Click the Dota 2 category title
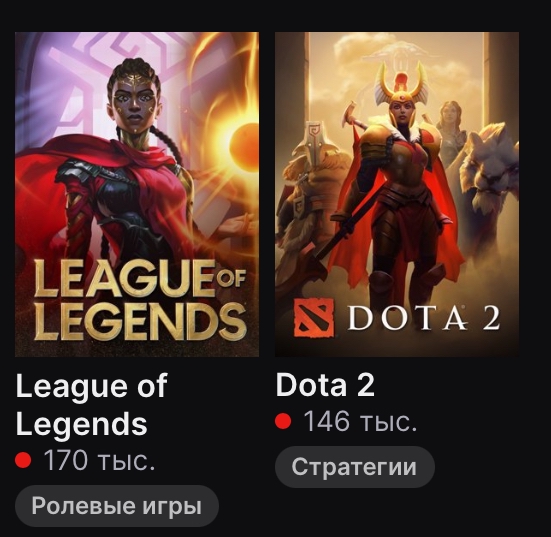 325,385
